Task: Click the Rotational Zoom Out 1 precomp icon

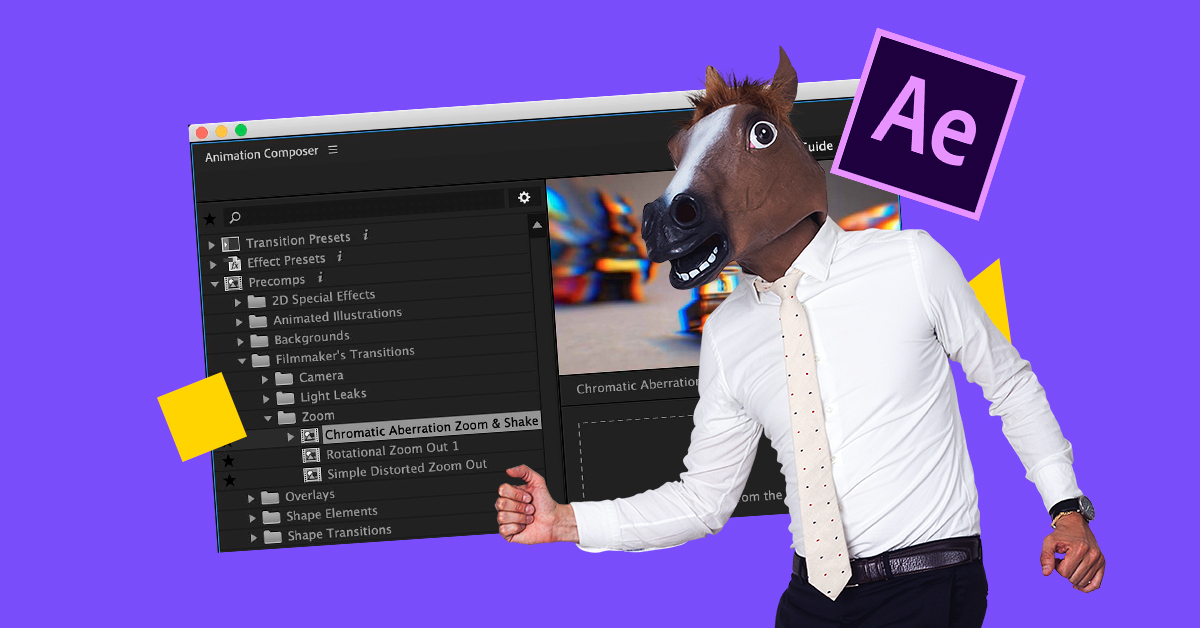Action: click(311, 455)
